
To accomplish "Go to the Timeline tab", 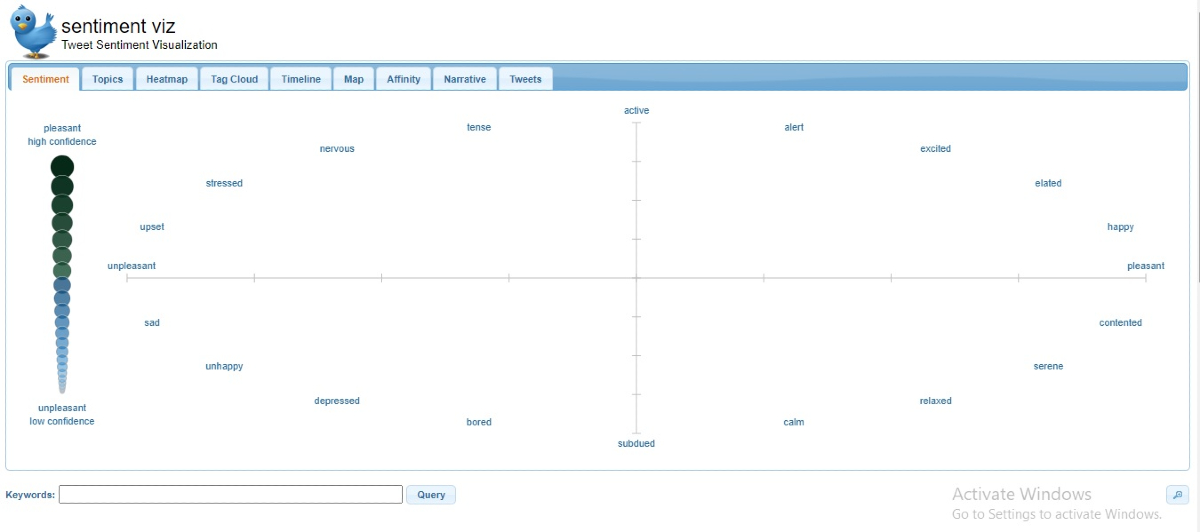I will pyautogui.click(x=301, y=79).
